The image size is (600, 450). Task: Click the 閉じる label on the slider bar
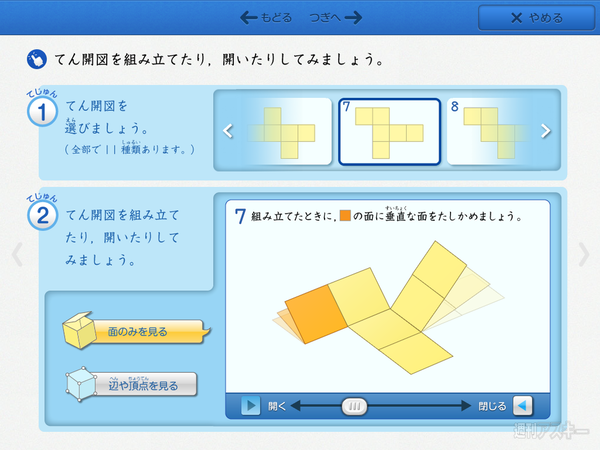point(492,406)
